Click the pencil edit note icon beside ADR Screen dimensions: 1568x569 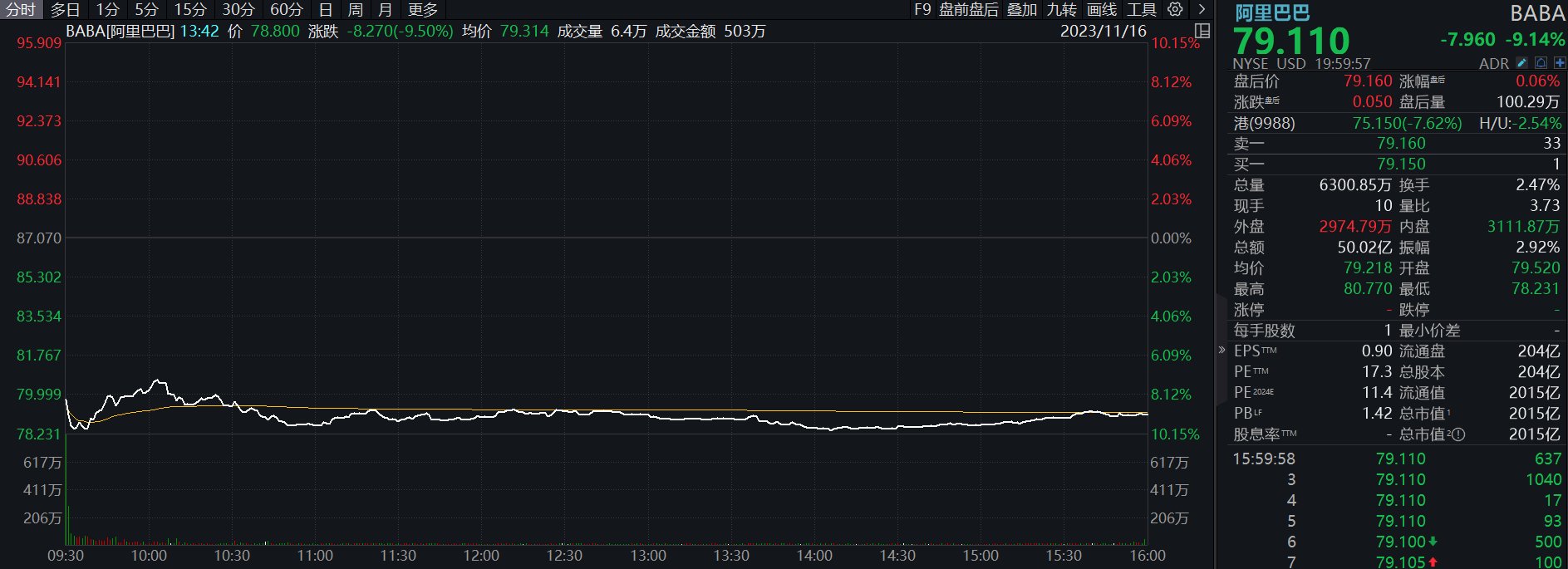tap(1521, 63)
